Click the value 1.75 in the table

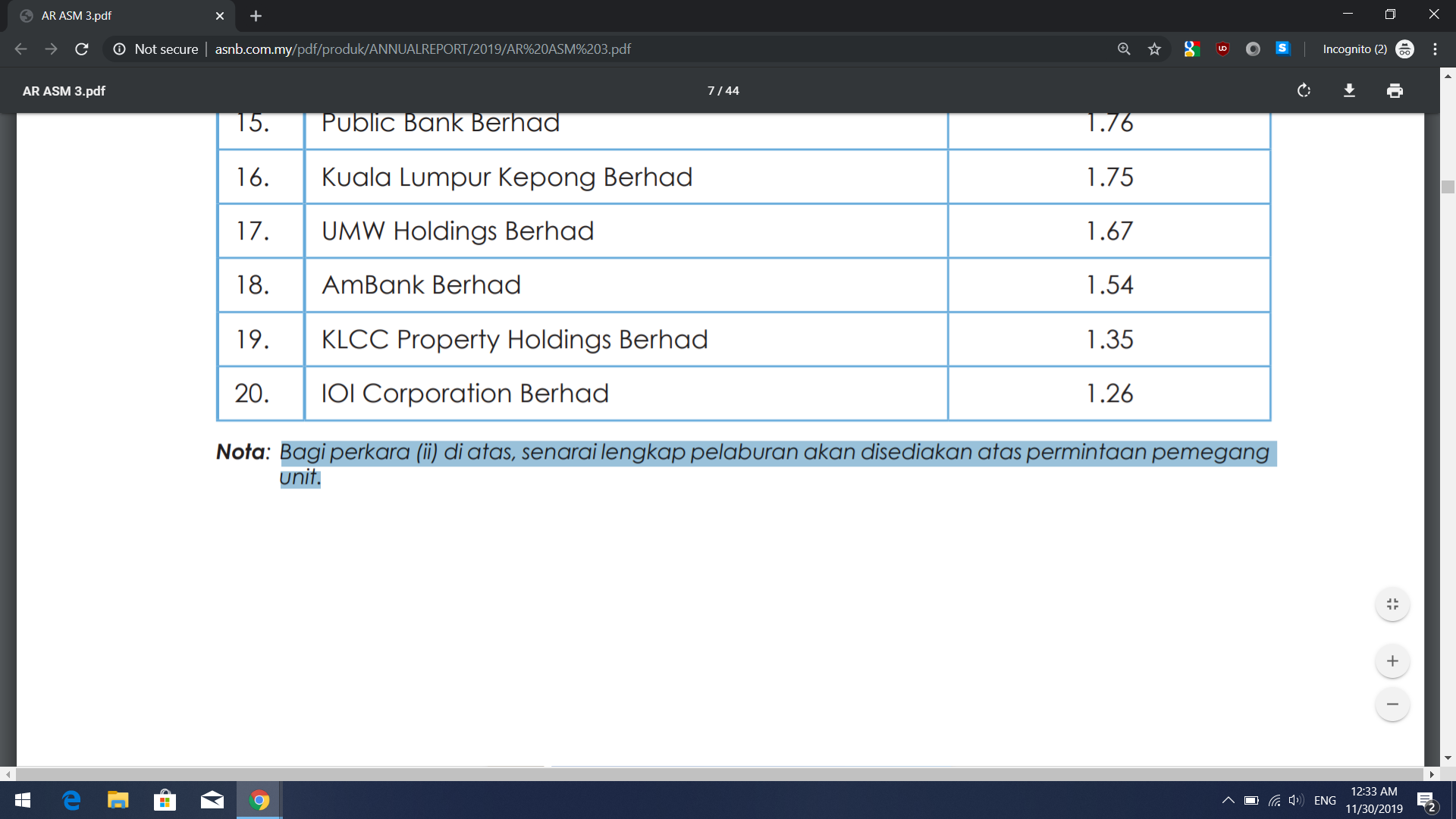coord(1109,177)
